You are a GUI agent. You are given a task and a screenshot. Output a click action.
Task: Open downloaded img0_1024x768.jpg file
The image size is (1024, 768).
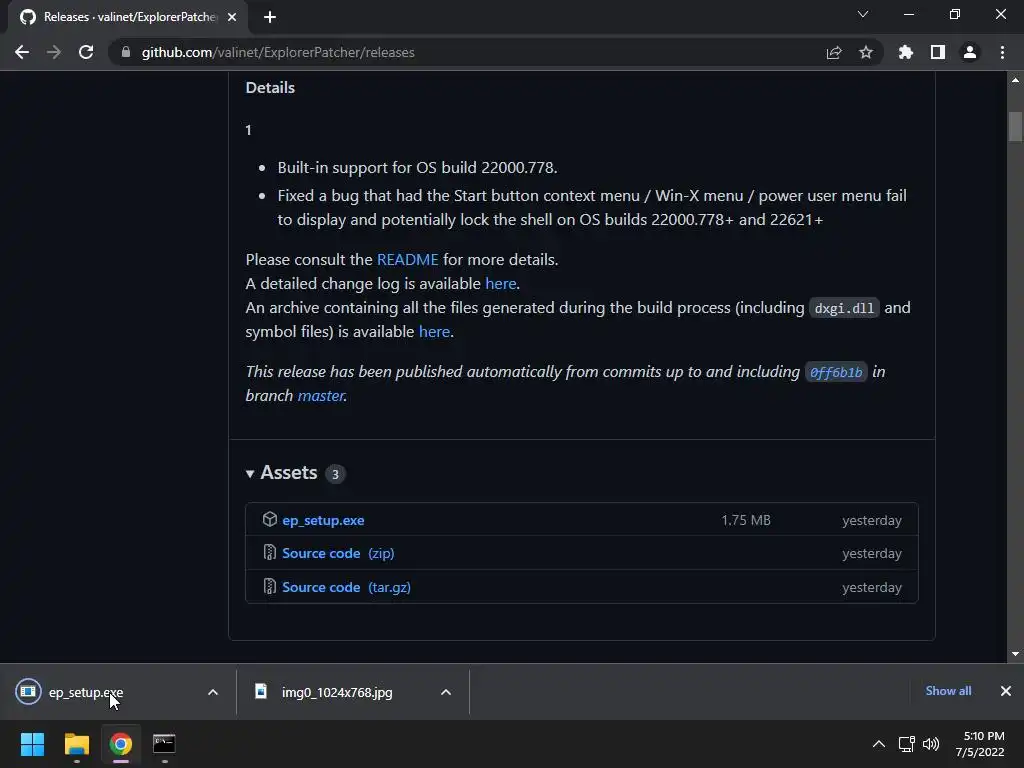coord(337,692)
